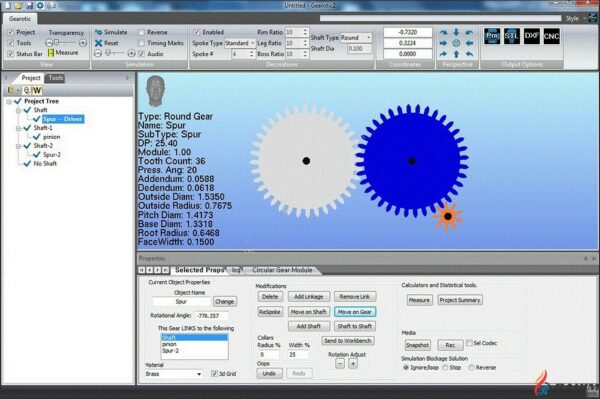
Task: Rotate view with the right-pointing perspective arrow
Action: [443, 43]
